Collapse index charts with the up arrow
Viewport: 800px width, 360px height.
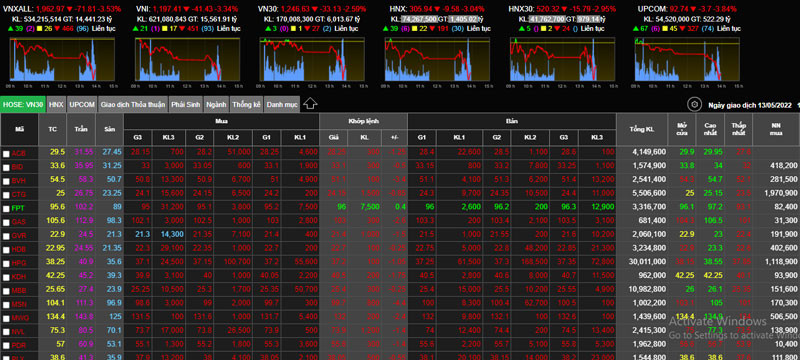coord(310,104)
